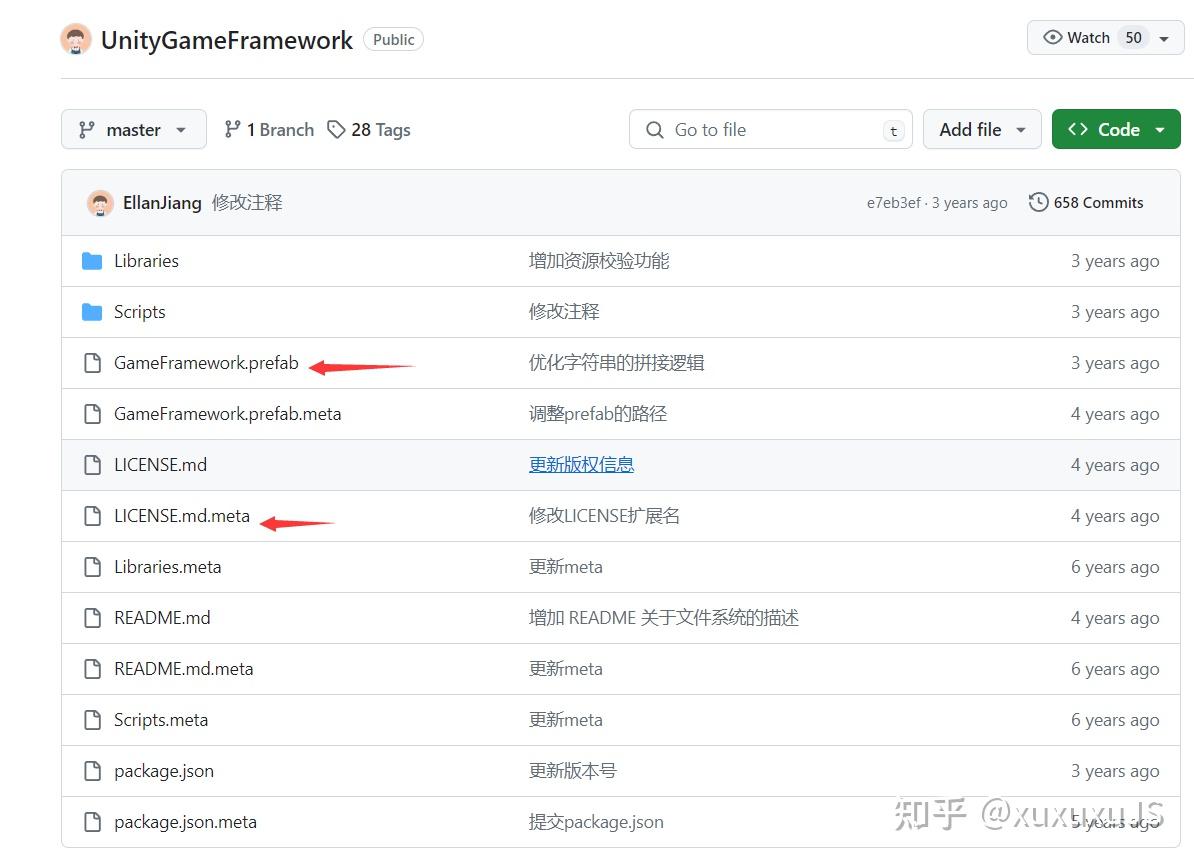Click the commit history clock icon

coord(1038,202)
